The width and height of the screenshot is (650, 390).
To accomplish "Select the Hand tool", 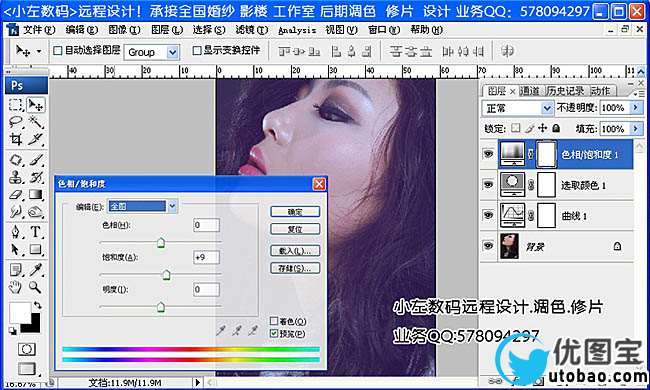I will point(15,287).
